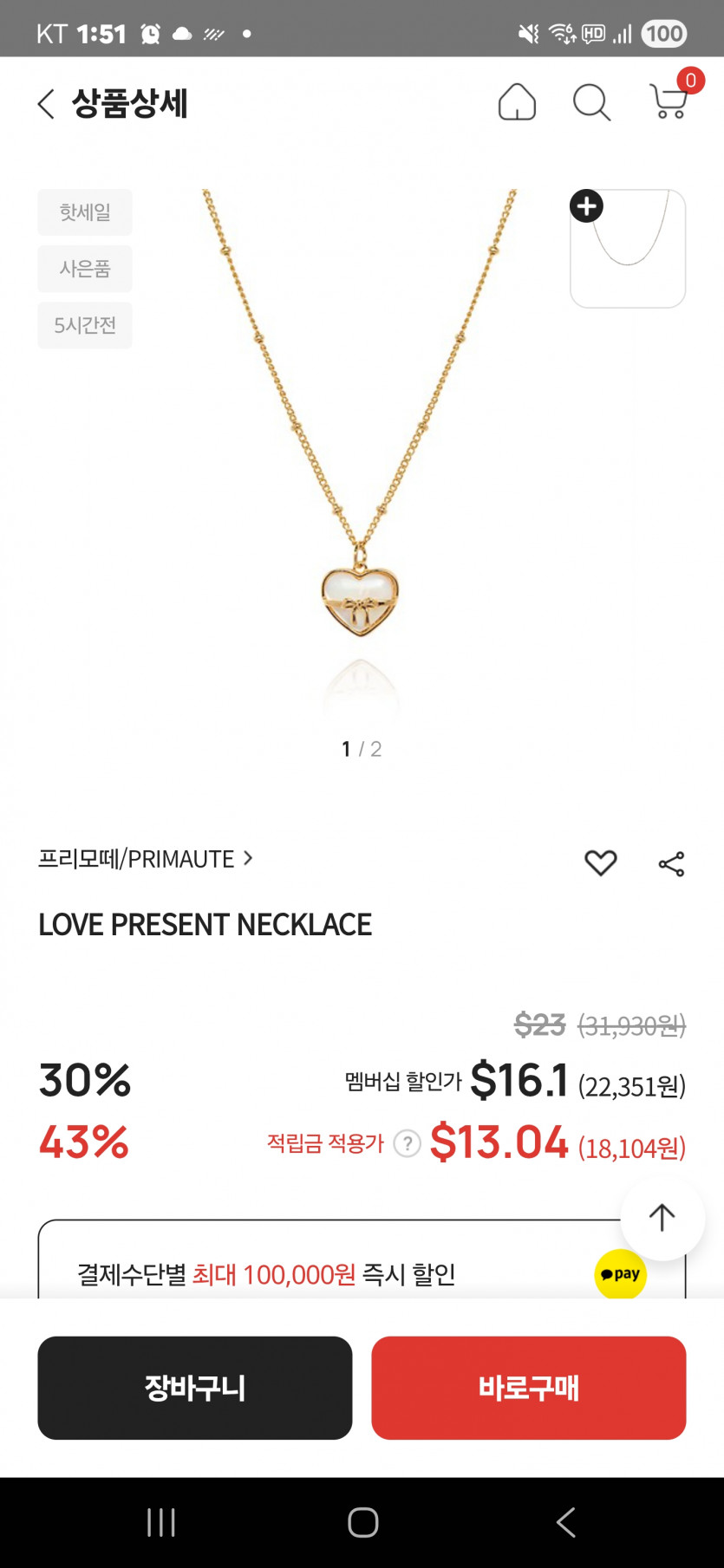Go back using the header arrow
This screenshot has height=1568, width=724.
[47, 104]
